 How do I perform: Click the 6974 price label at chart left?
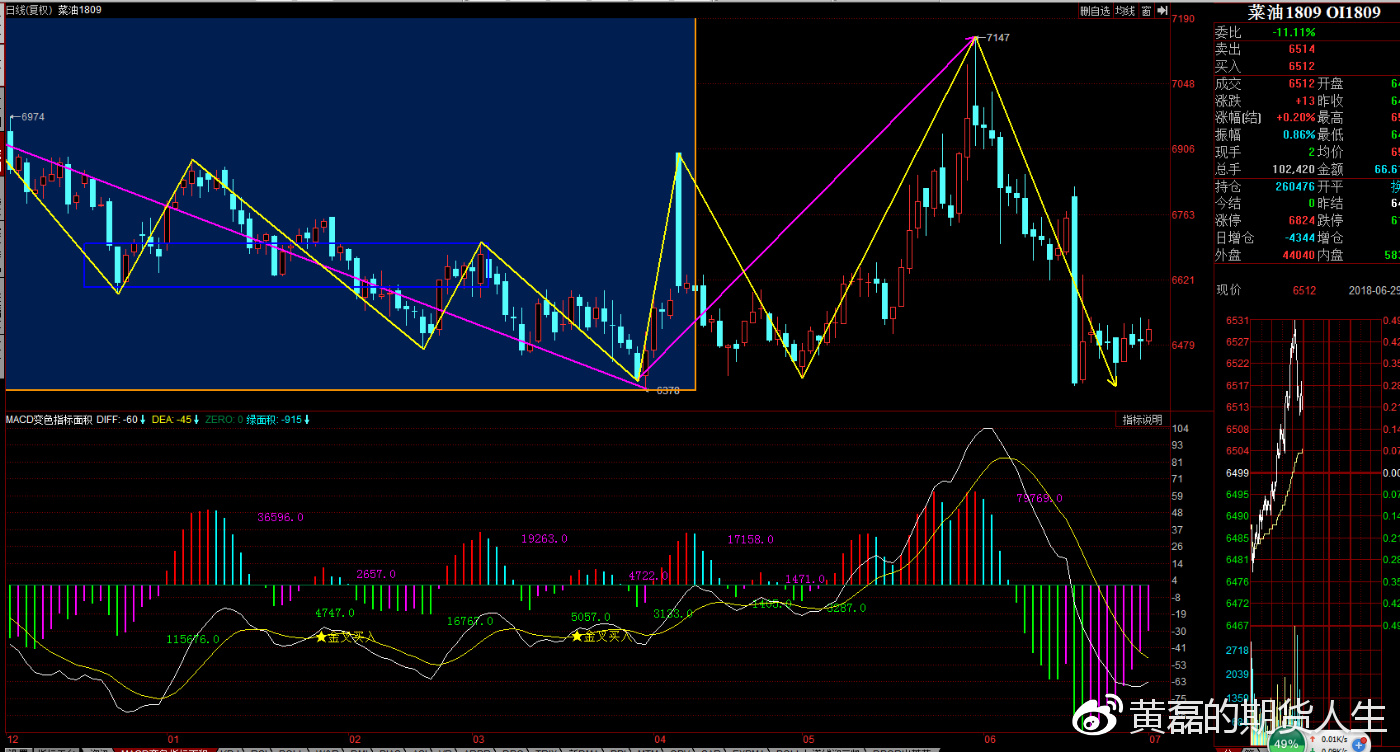pyautogui.click(x=33, y=117)
